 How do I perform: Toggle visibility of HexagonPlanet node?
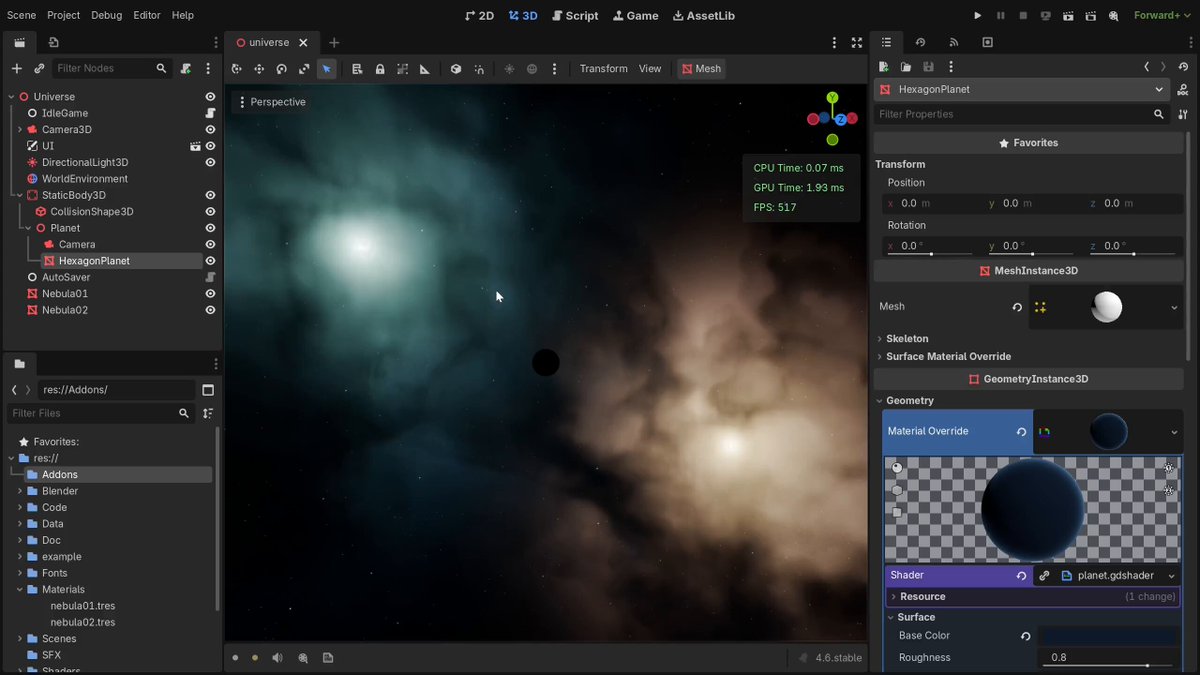coord(210,261)
